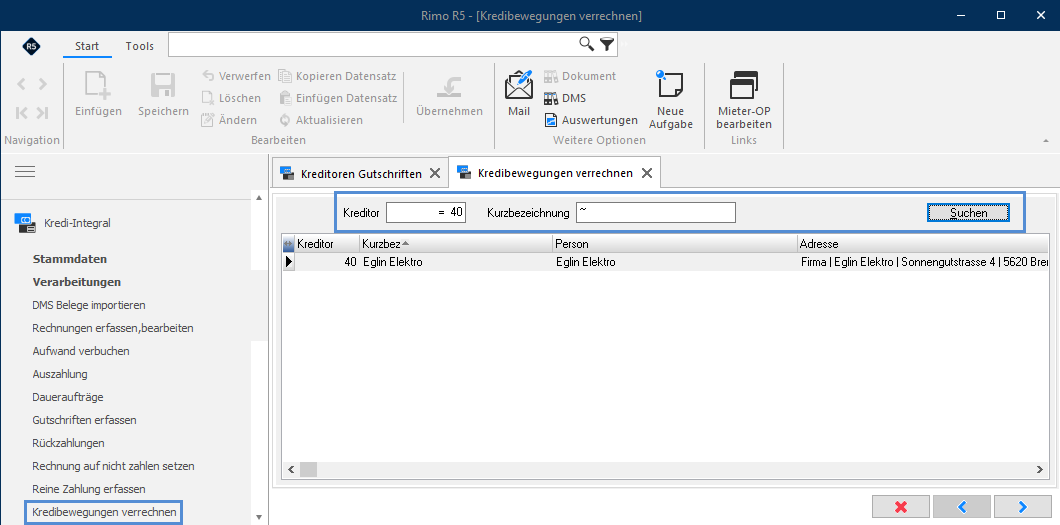Go to previous record navigation arrow
The width and height of the screenshot is (1060, 525).
click(22, 84)
